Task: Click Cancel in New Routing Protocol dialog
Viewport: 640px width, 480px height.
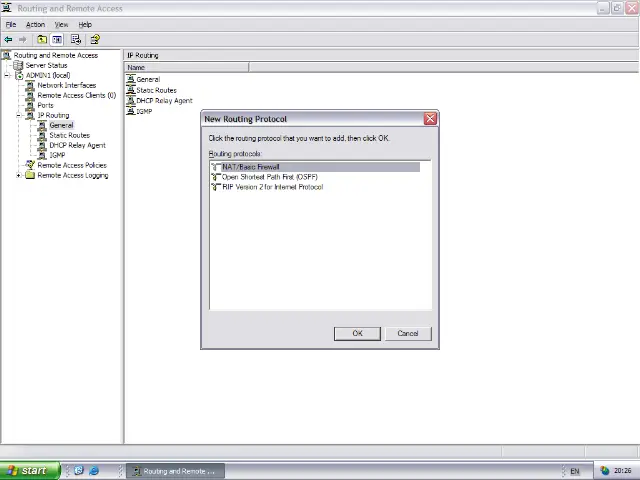Action: (408, 333)
